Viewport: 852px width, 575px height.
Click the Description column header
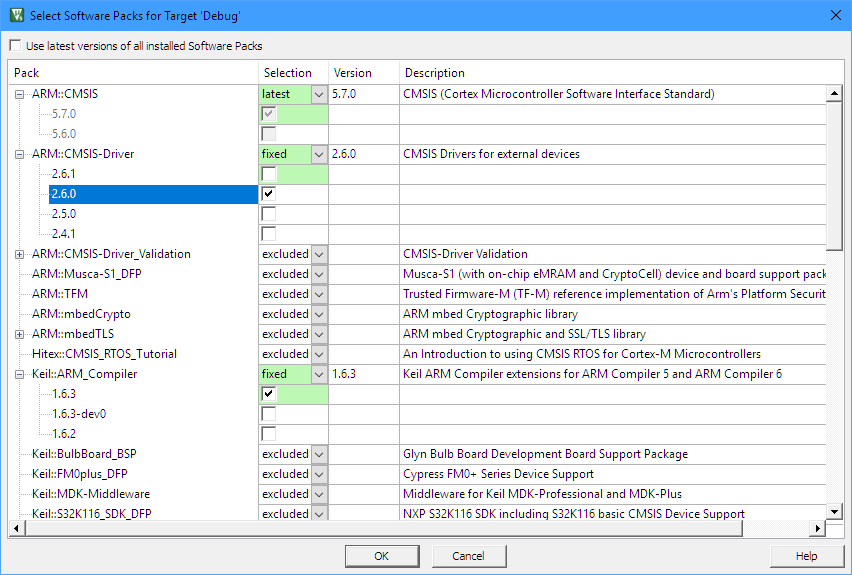click(x=621, y=73)
